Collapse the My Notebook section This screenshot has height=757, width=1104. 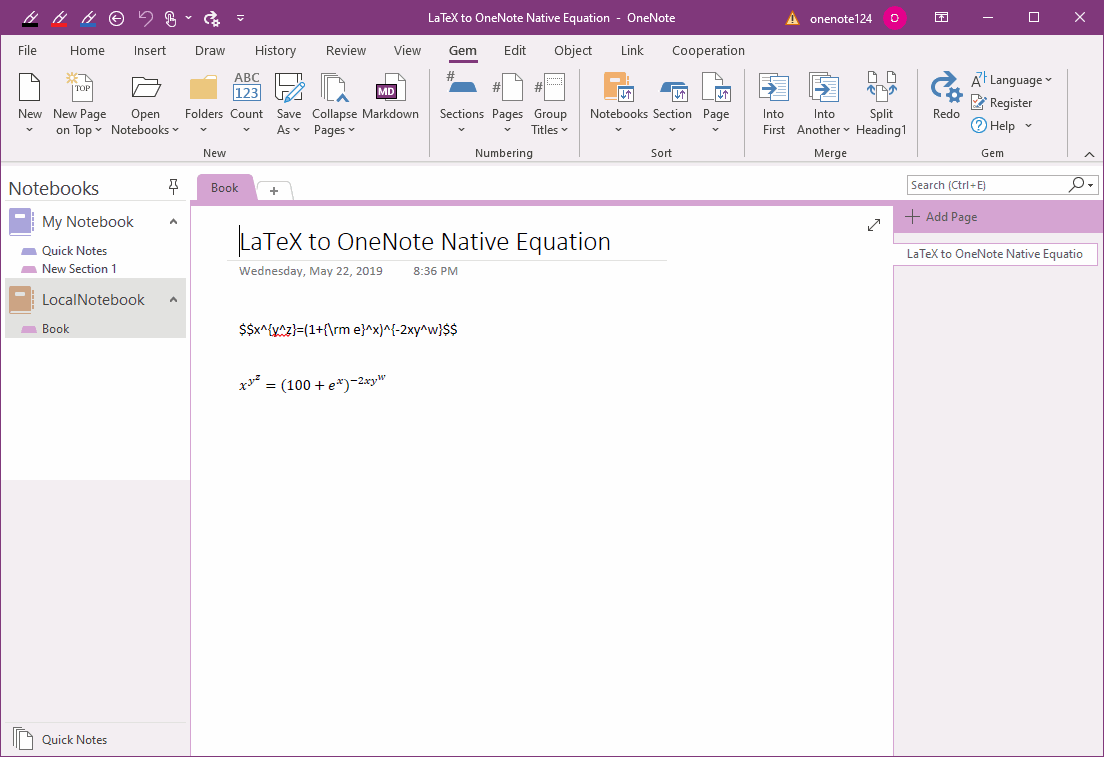(172, 221)
